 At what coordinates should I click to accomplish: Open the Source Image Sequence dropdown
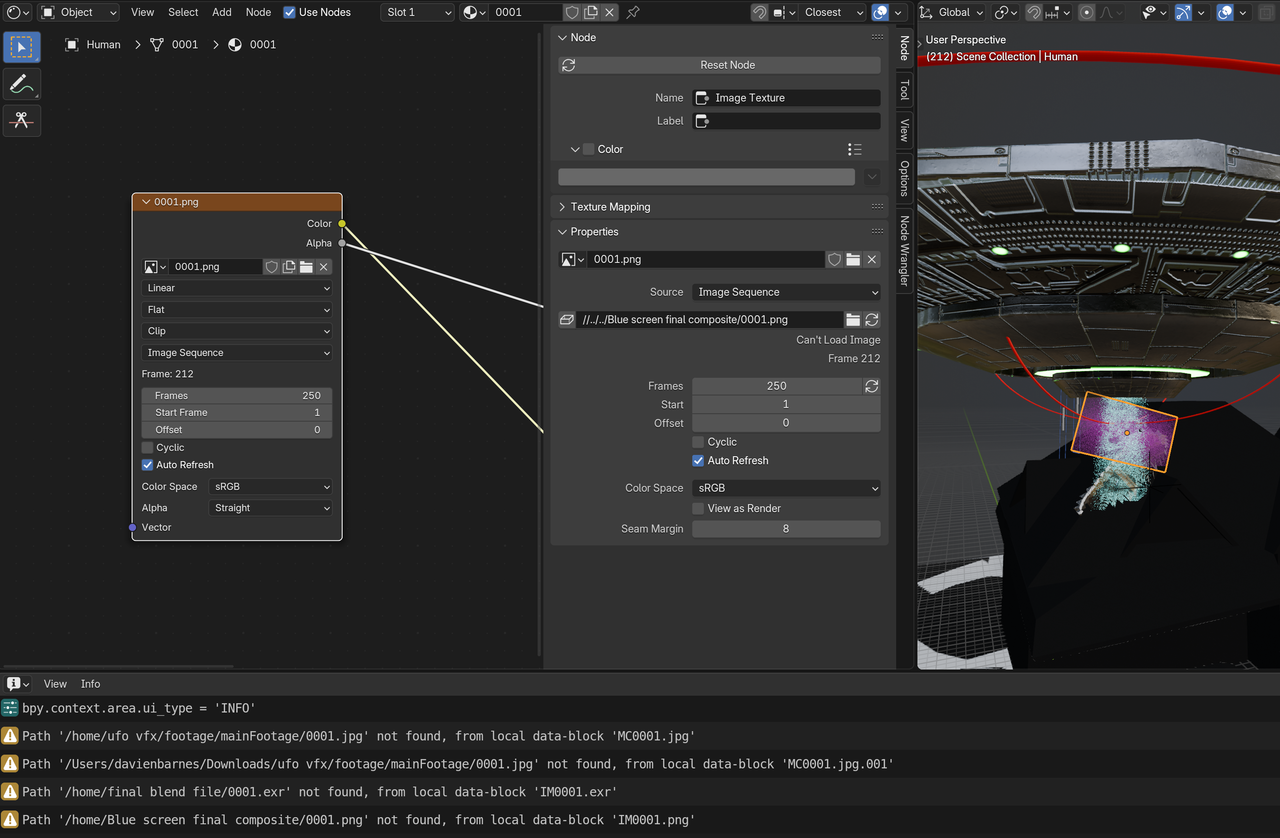pos(786,292)
